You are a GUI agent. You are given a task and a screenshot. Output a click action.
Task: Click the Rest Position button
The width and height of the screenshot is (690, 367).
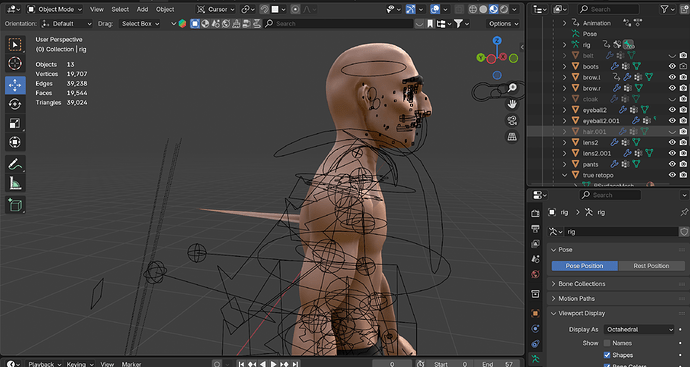[x=652, y=266]
